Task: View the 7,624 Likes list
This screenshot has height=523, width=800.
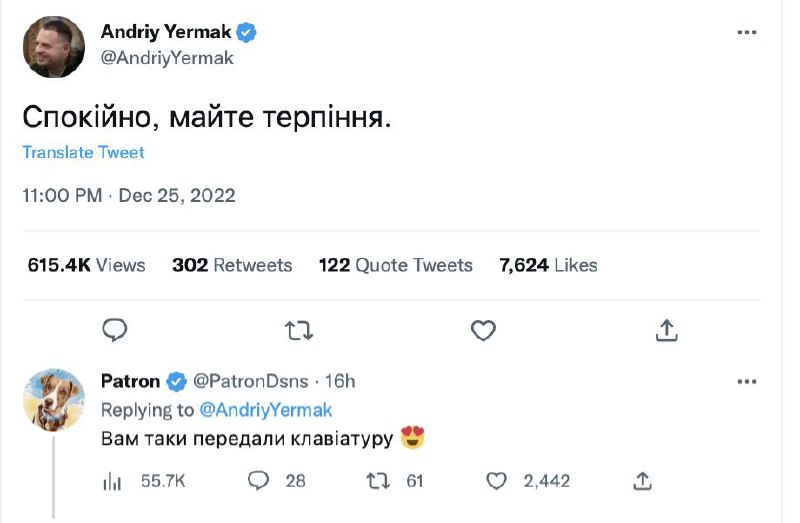Action: 548,265
